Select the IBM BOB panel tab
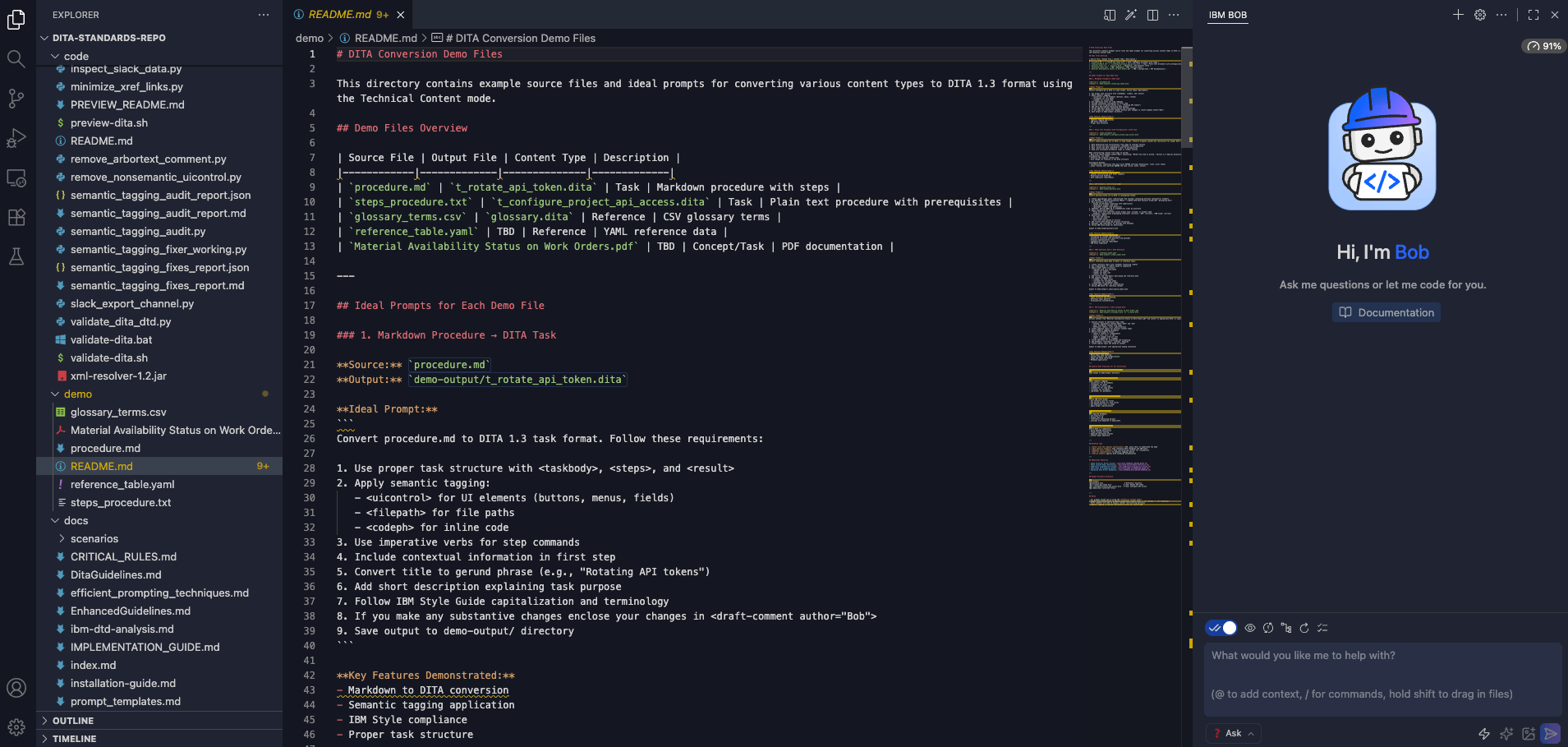Screen dimensions: 1568x747 coord(1227,15)
